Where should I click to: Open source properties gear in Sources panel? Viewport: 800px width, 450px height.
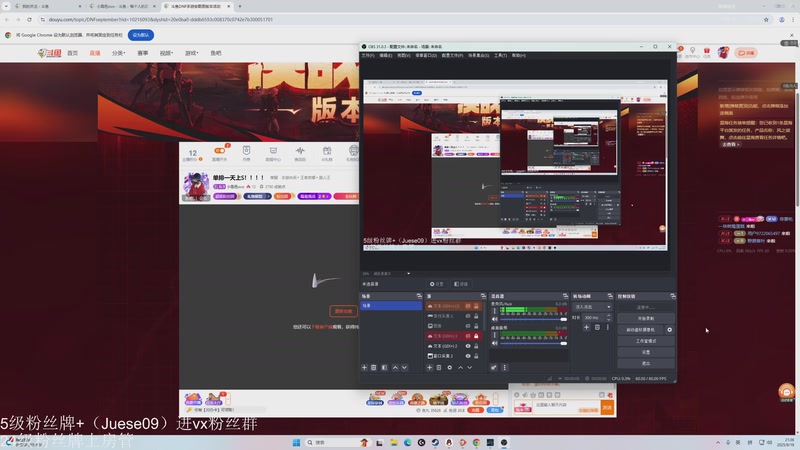449,367
